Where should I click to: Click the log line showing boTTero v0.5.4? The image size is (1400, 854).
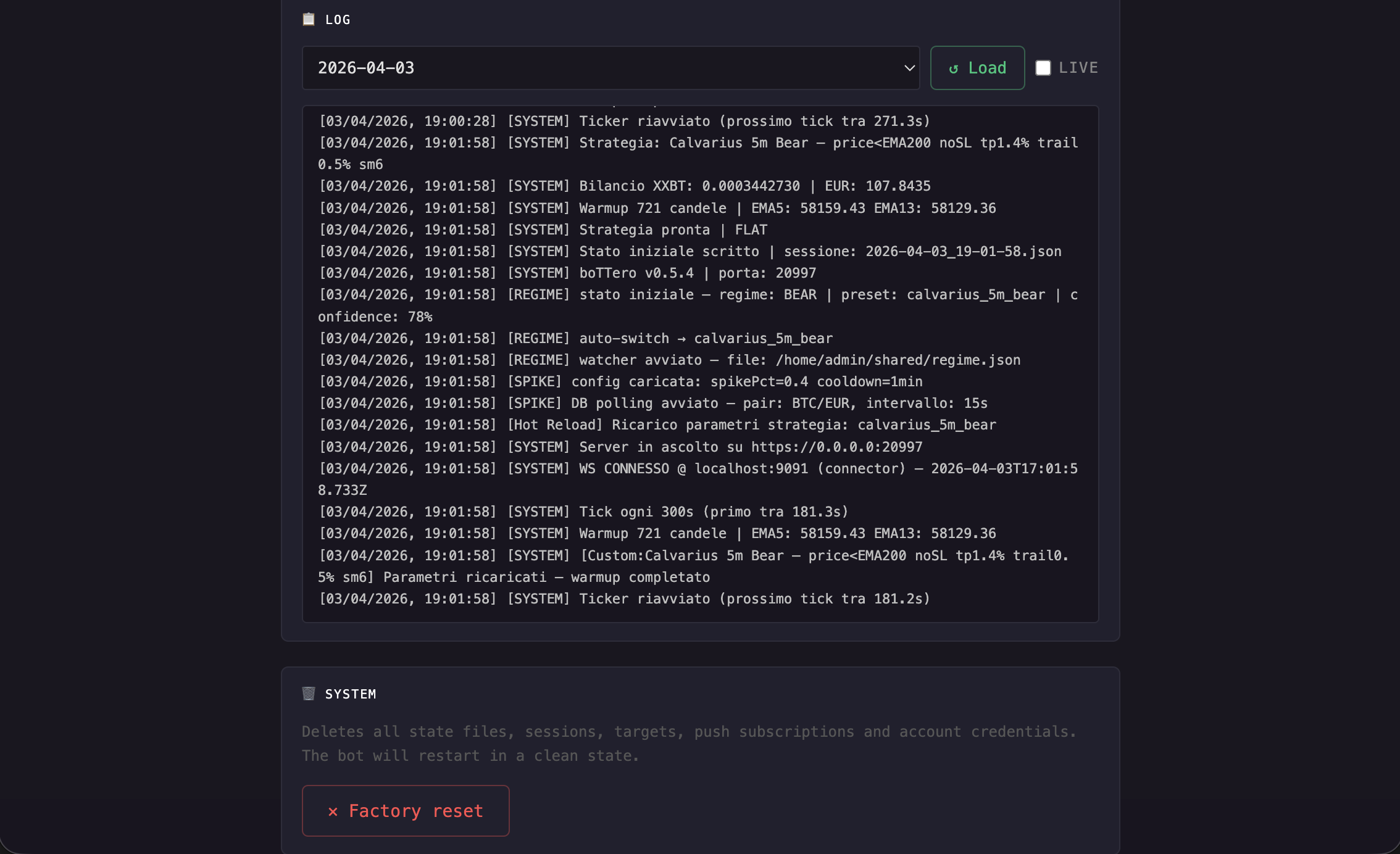pyautogui.click(x=567, y=273)
